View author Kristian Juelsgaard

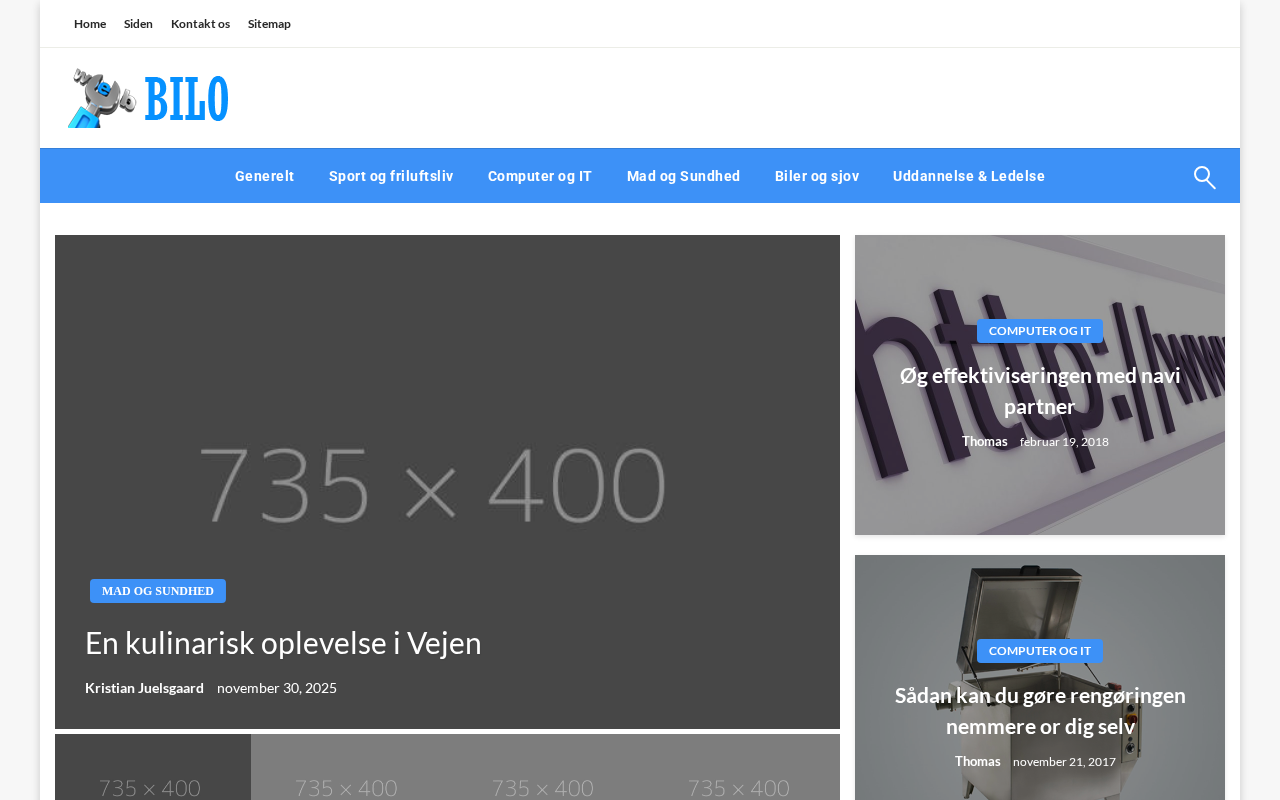(x=144, y=688)
